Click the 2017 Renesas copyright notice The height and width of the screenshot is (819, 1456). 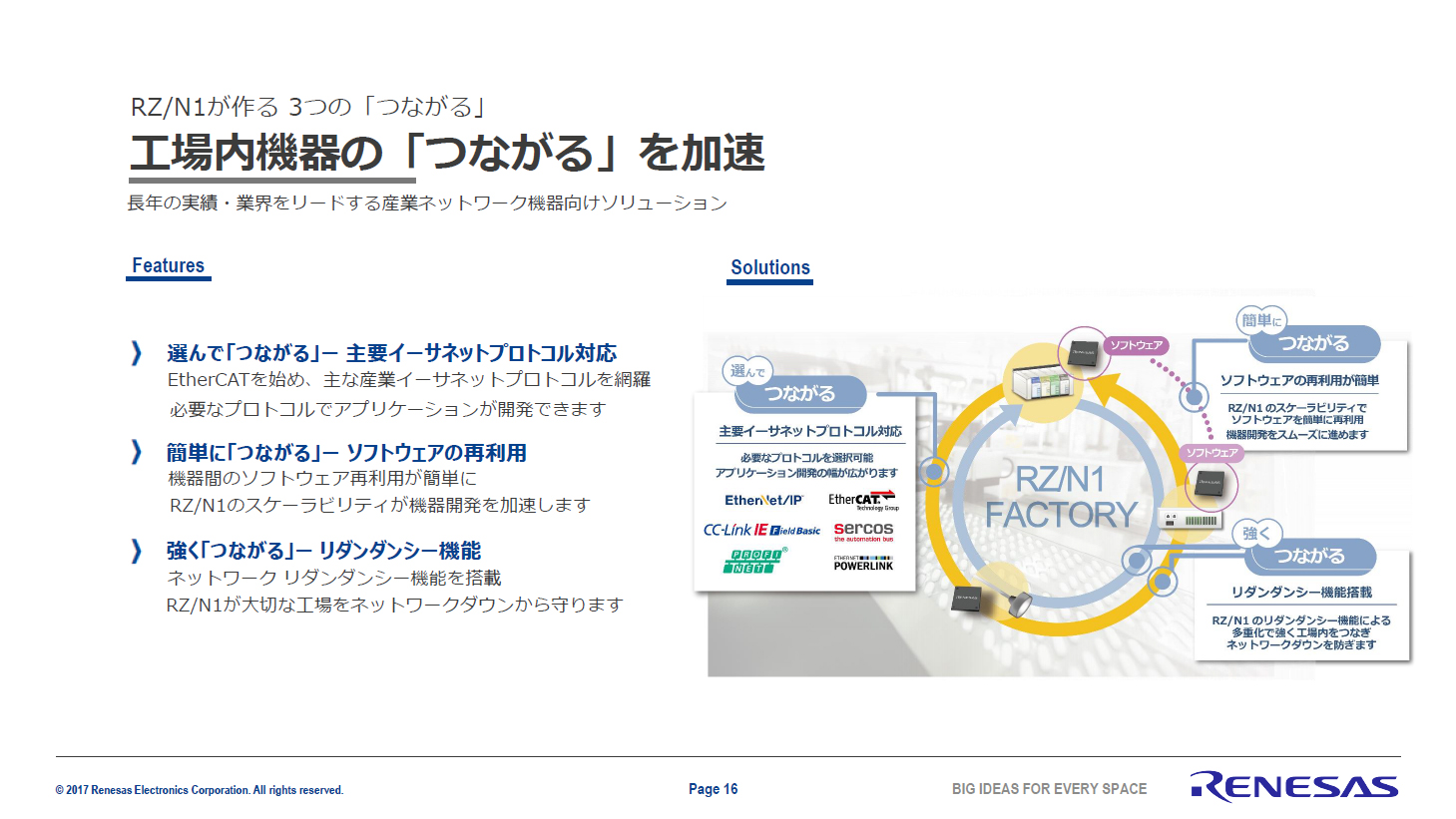point(200,790)
